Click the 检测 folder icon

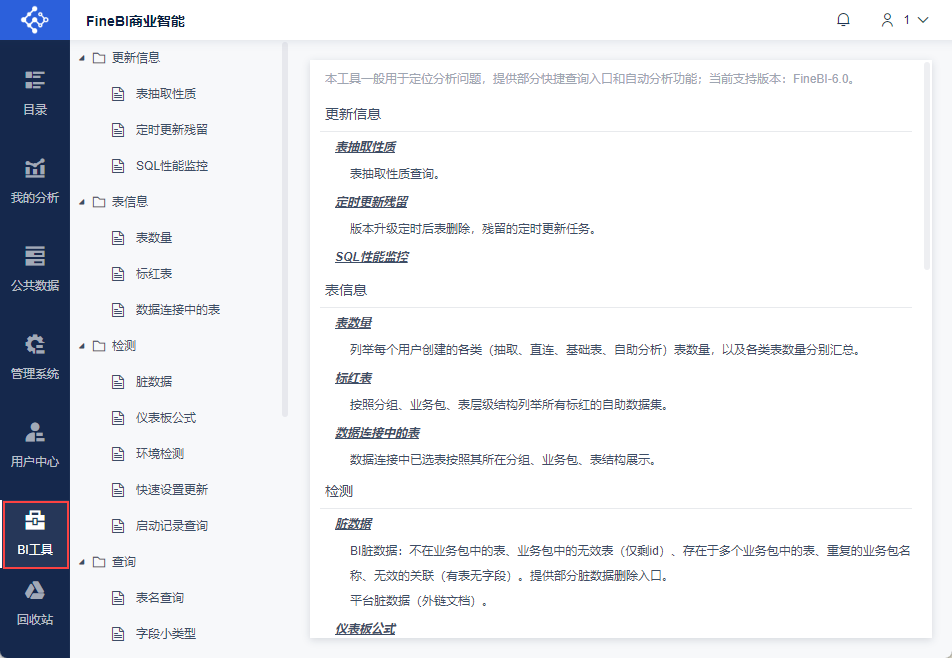(x=99, y=346)
